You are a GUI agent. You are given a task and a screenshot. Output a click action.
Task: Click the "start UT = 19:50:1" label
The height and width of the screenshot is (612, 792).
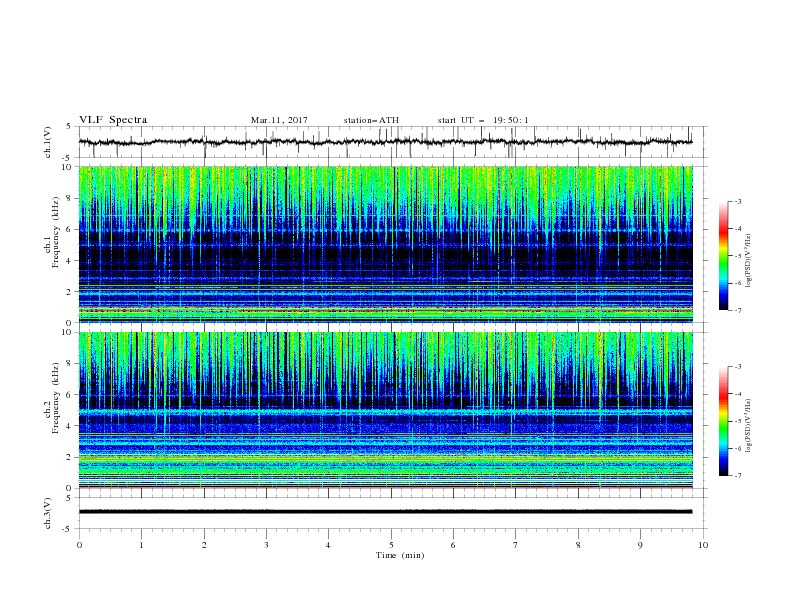(x=483, y=120)
